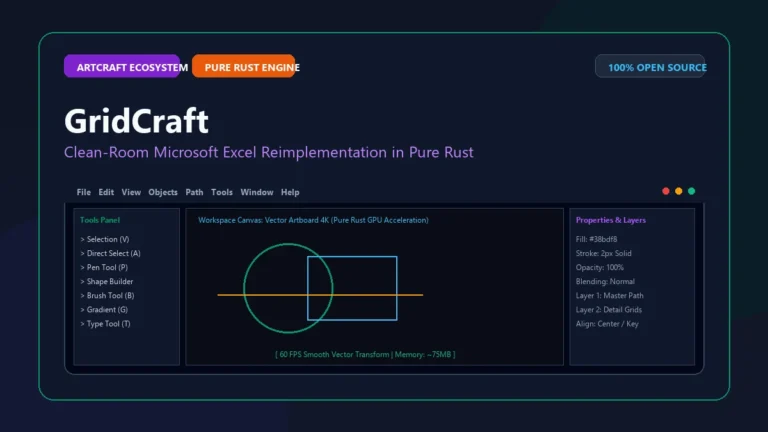Screen dimensions: 768x432
Task: Click the ARTCRAFT ECOSYSTEM badge
Action: point(122,66)
